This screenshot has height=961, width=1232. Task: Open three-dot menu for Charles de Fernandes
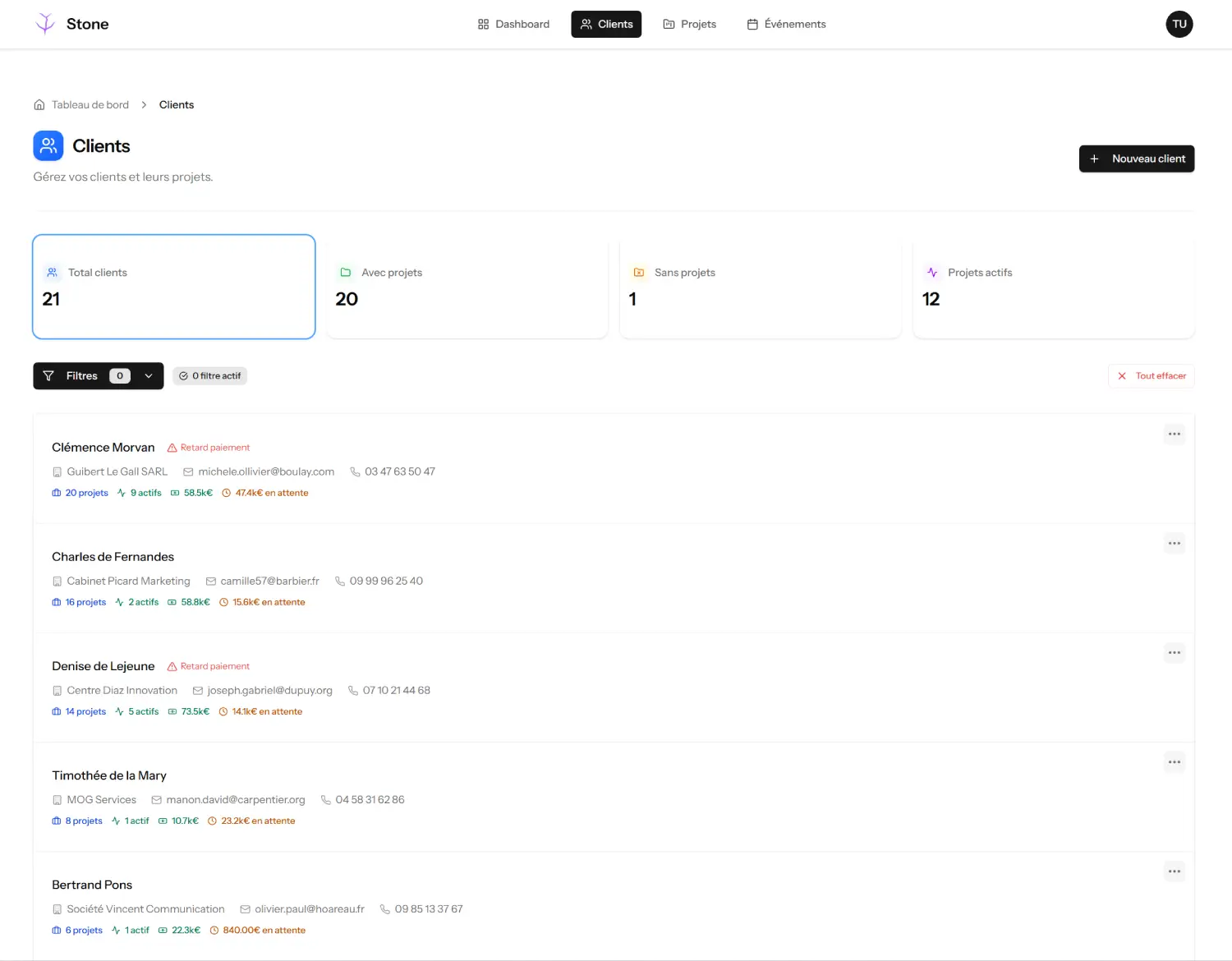coord(1174,543)
